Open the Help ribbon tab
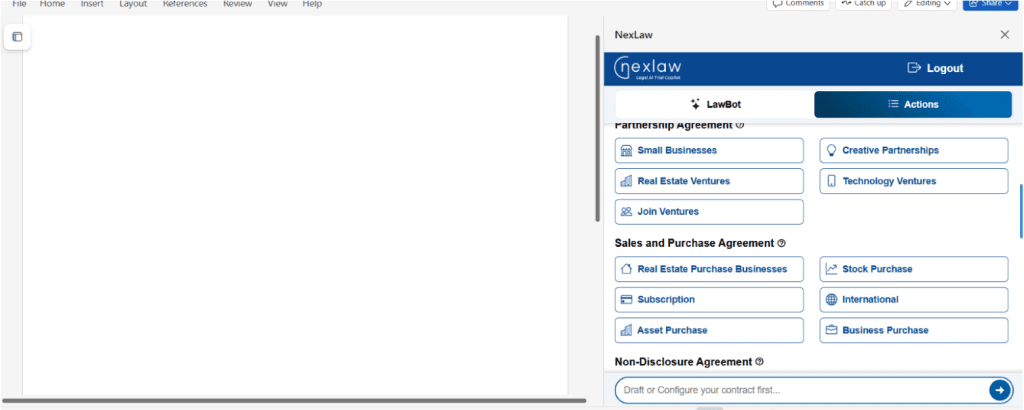This screenshot has height=410, width=1024. pos(312,4)
